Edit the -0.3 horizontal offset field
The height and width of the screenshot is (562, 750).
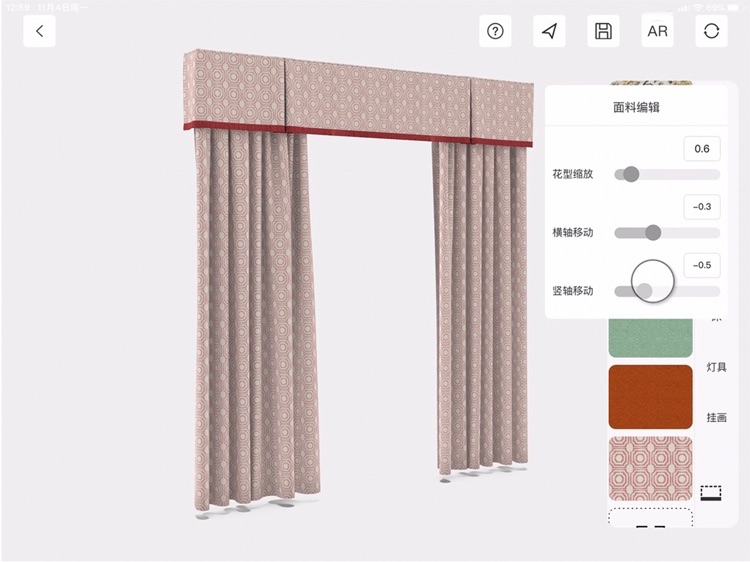702,207
